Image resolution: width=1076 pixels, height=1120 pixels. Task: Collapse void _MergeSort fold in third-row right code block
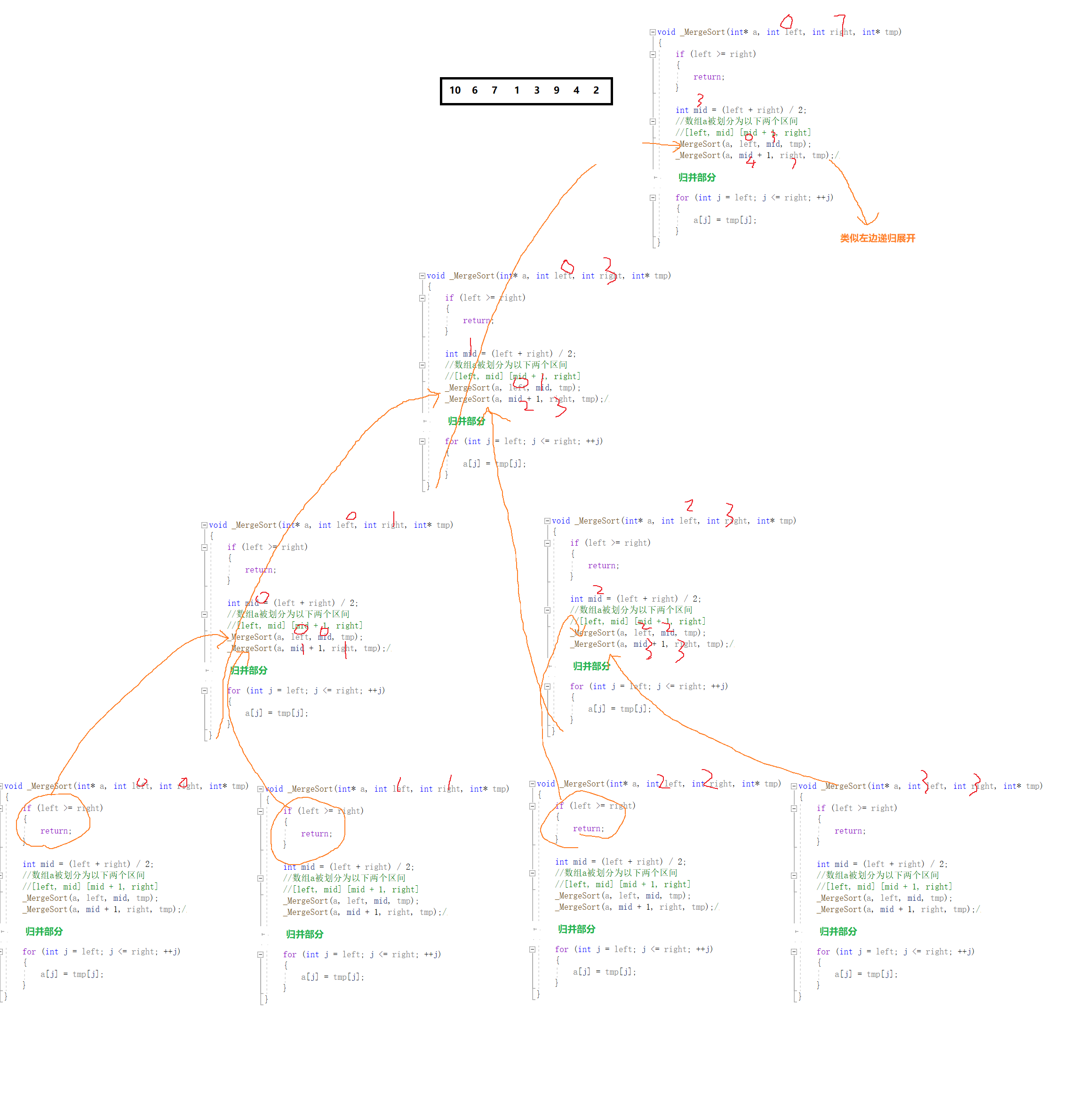[x=547, y=521]
